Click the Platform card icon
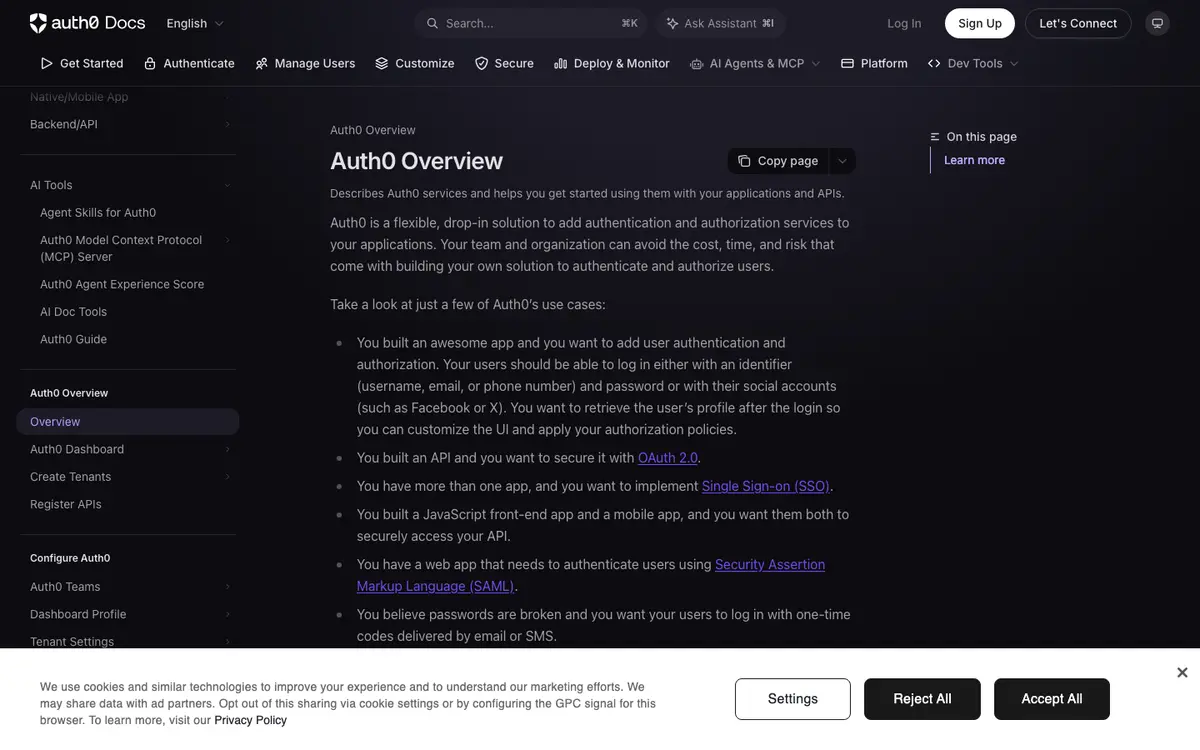 coord(847,63)
